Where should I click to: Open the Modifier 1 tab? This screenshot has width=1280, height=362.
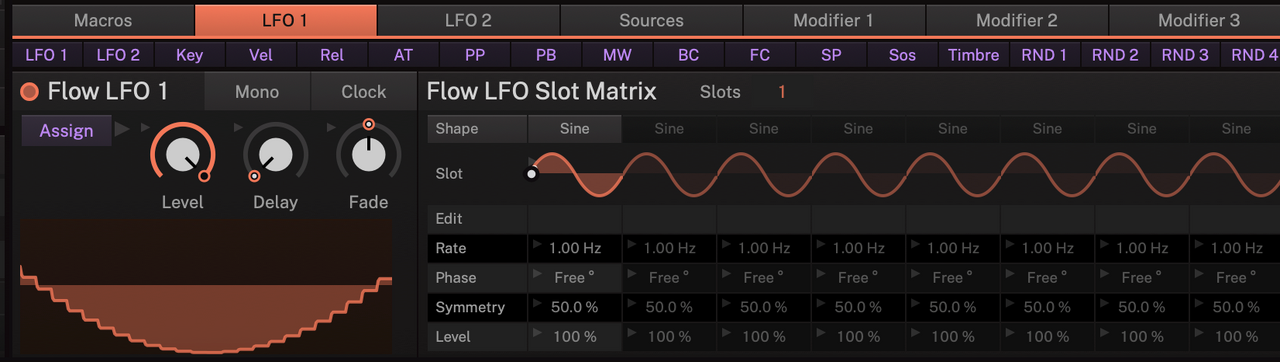click(x=833, y=20)
